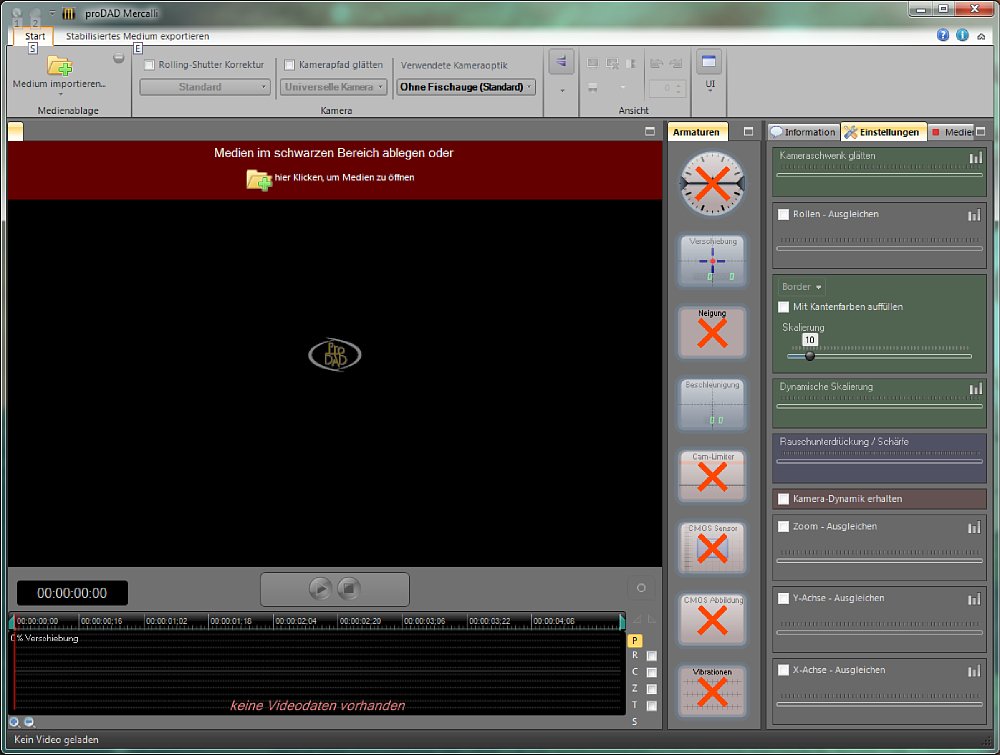1000x755 pixels.
Task: Open the Ohne Fischauge (Standard) dropdown
Action: click(x=466, y=87)
